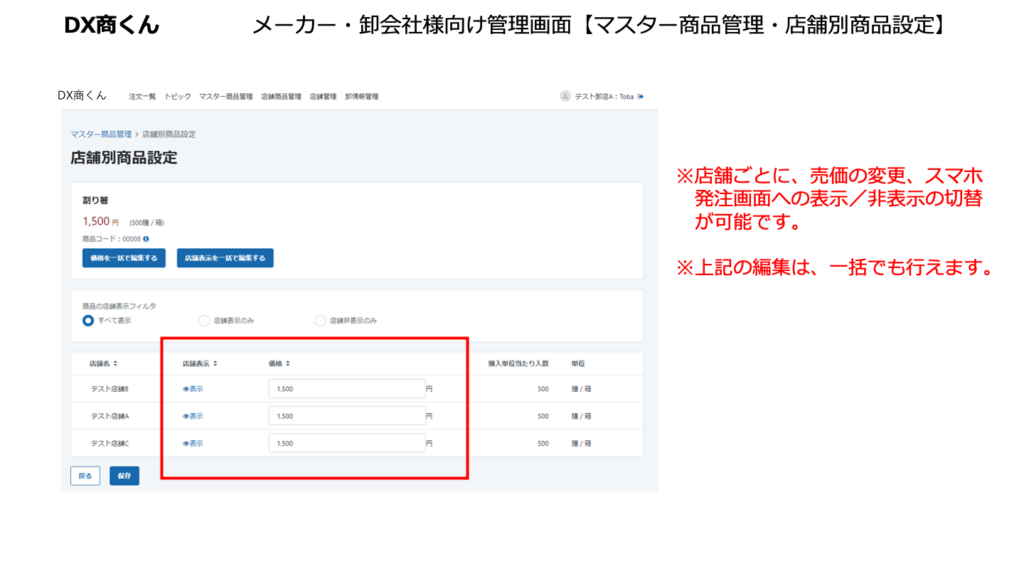Image resolution: width=1024 pixels, height=576 pixels.
Task: Go to トピック in the navigation
Action: [x=177, y=97]
